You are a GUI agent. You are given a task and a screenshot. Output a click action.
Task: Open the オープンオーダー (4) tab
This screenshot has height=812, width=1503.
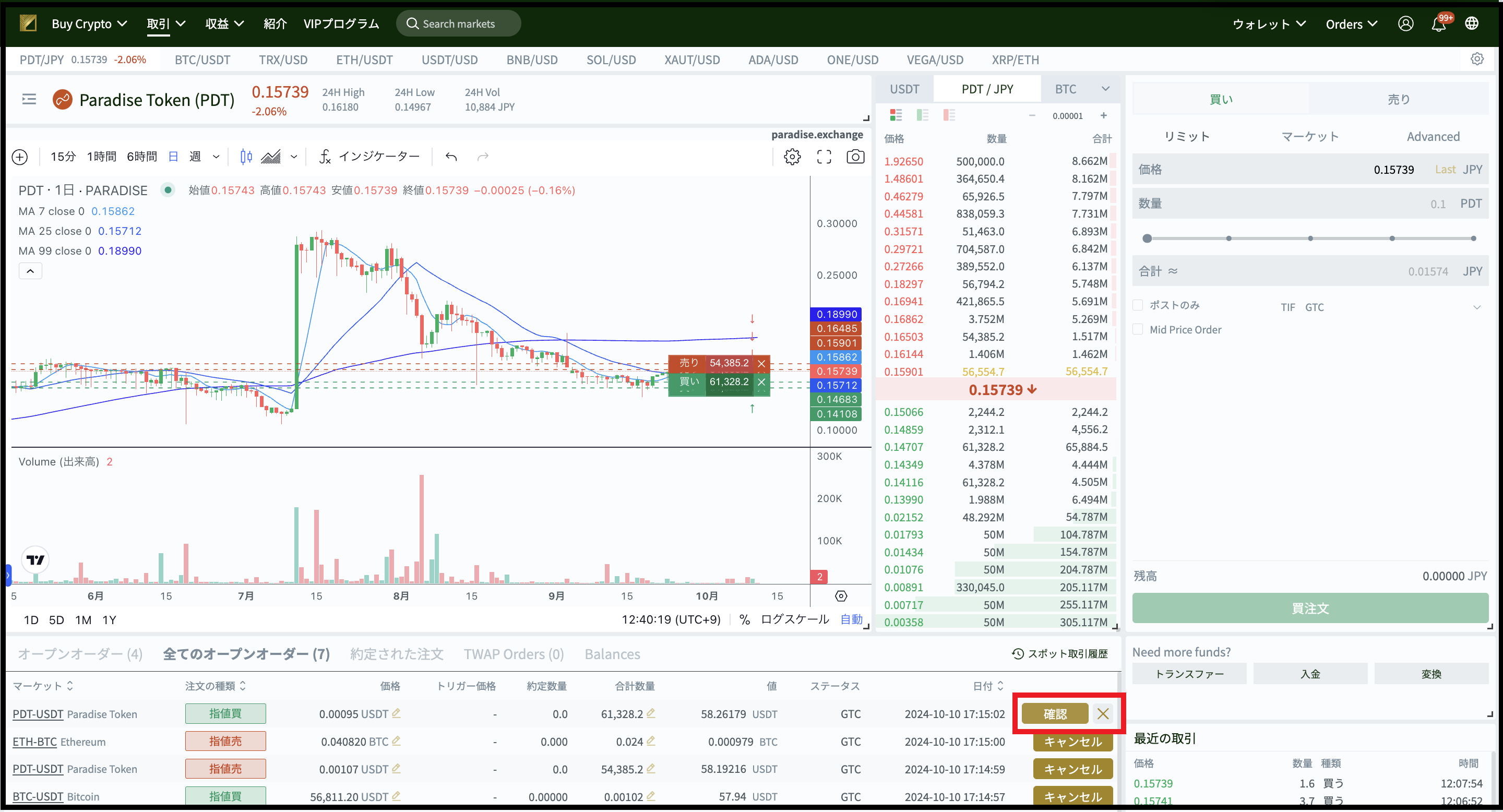point(80,654)
